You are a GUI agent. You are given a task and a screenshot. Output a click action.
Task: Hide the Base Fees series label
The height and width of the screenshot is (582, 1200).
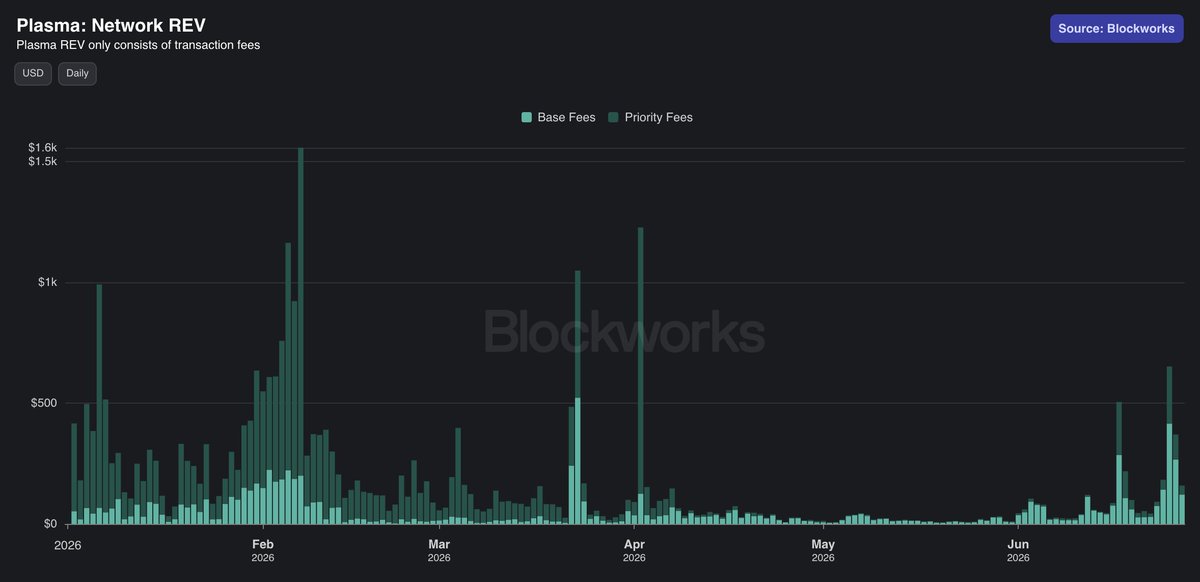[566, 118]
